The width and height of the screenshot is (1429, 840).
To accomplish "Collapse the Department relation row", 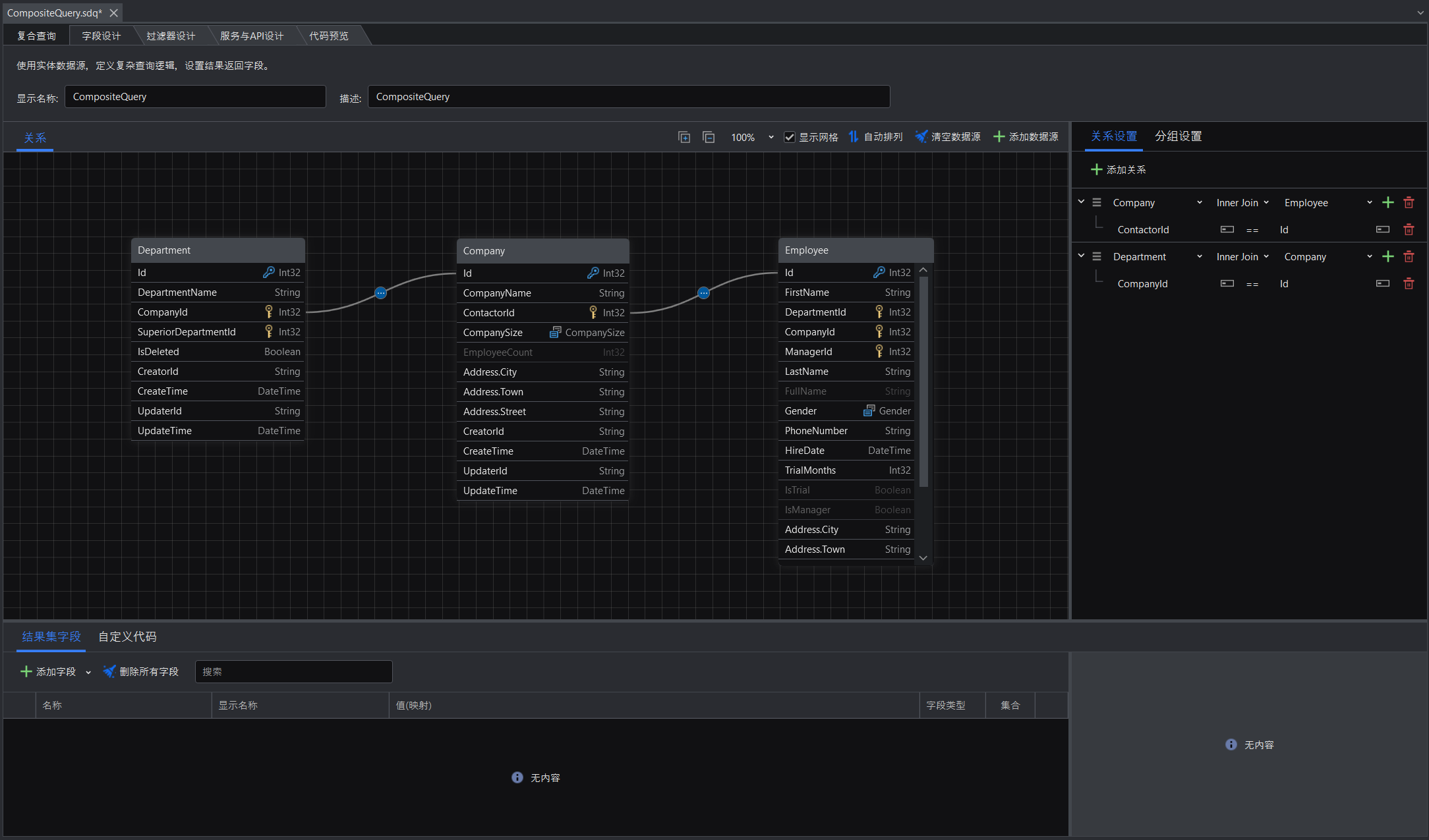I will point(1081,256).
